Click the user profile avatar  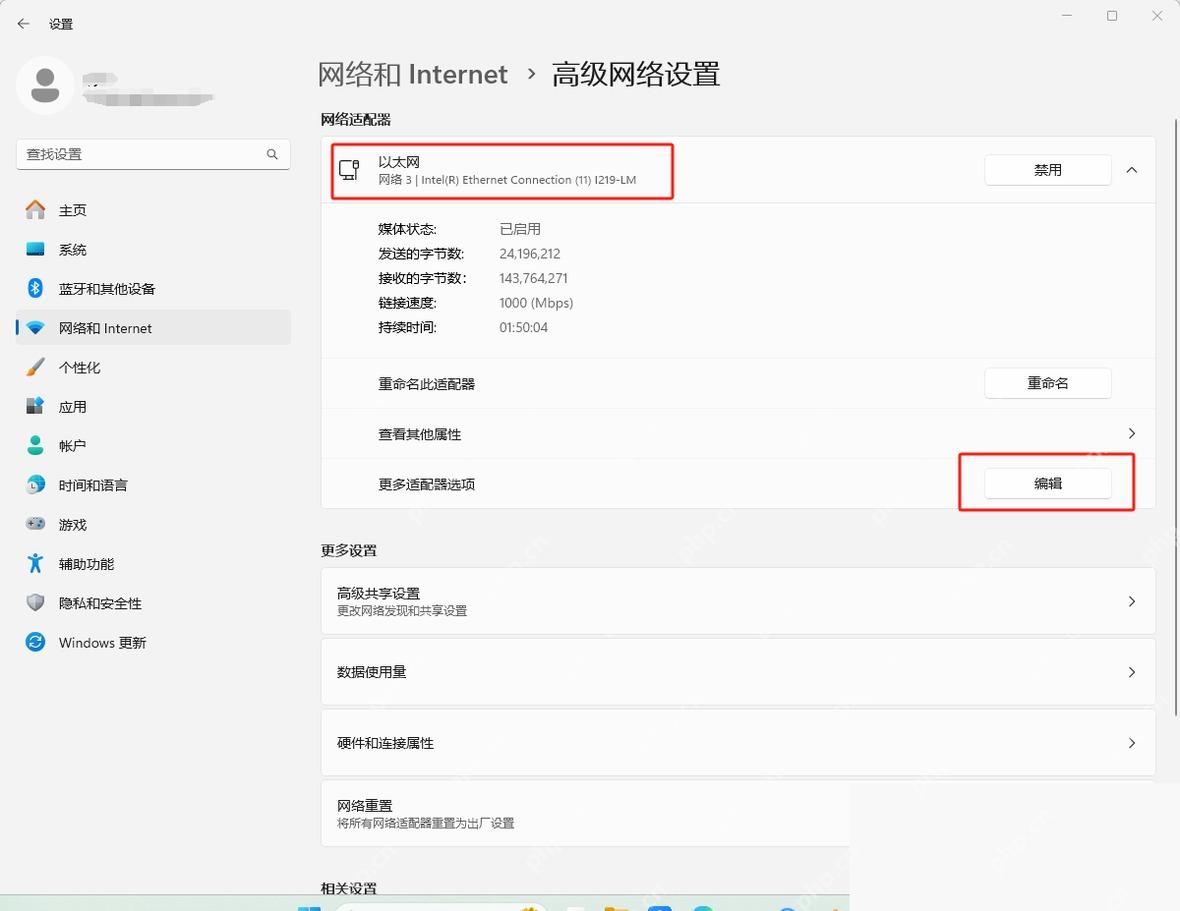click(45, 85)
